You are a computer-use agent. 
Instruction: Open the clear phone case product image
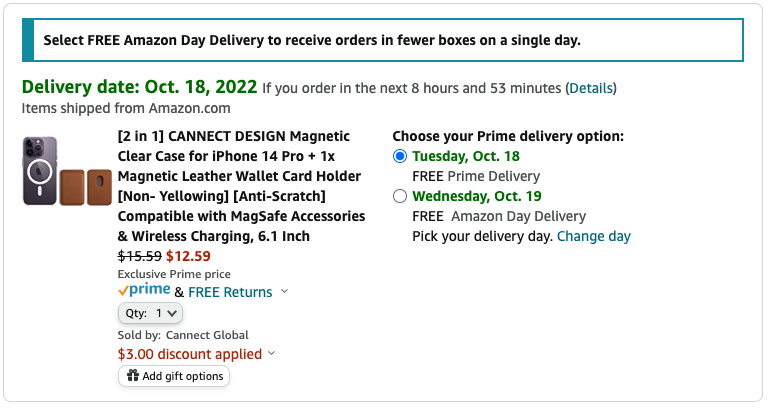click(x=40, y=171)
